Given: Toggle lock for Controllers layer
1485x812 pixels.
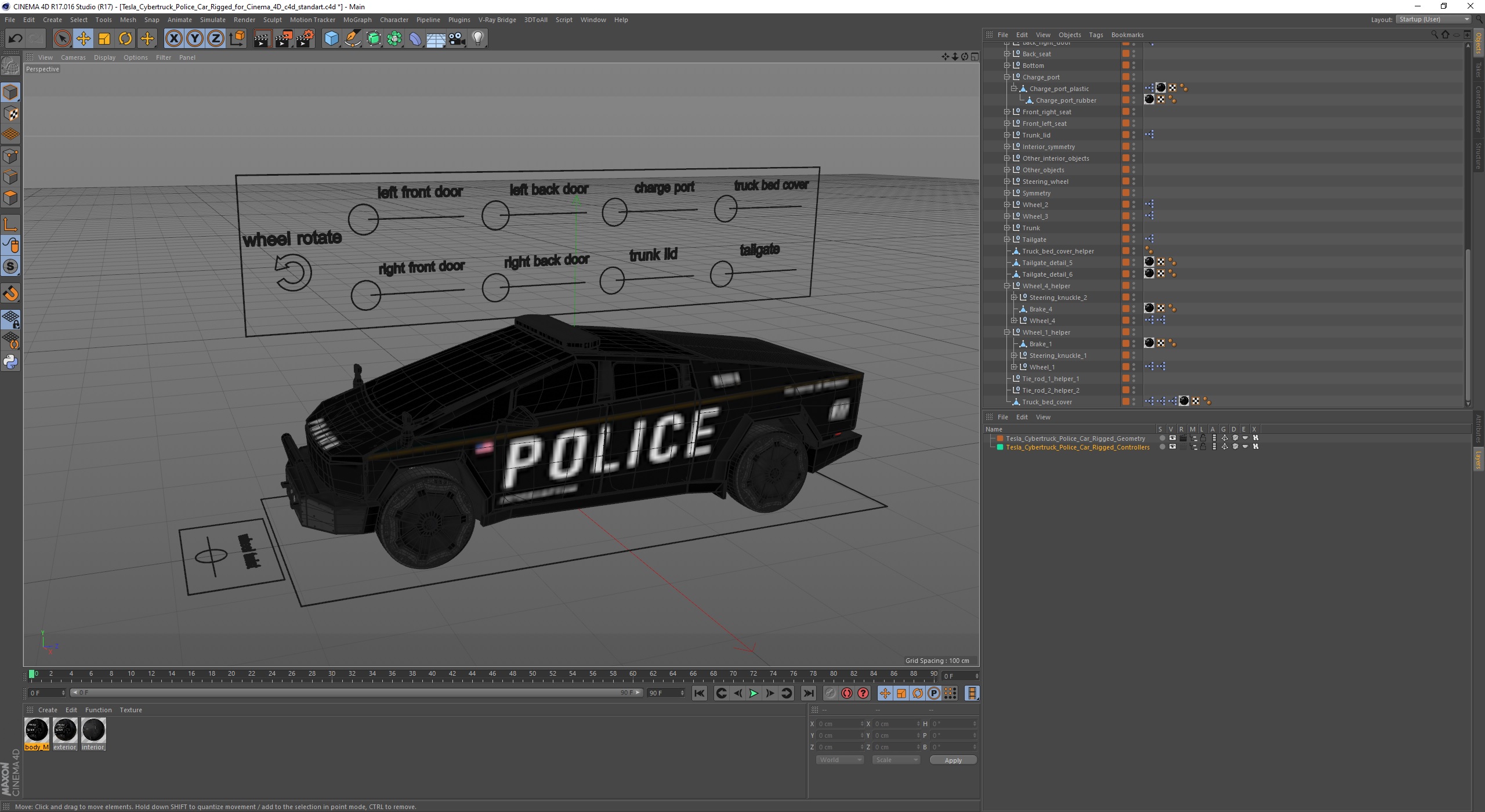Looking at the screenshot, I should pos(1204,447).
